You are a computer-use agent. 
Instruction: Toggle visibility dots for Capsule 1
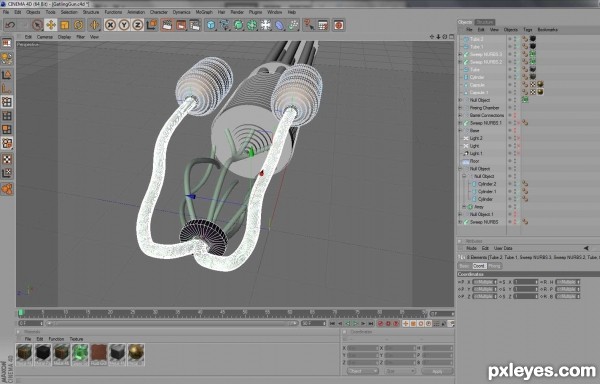point(515,93)
